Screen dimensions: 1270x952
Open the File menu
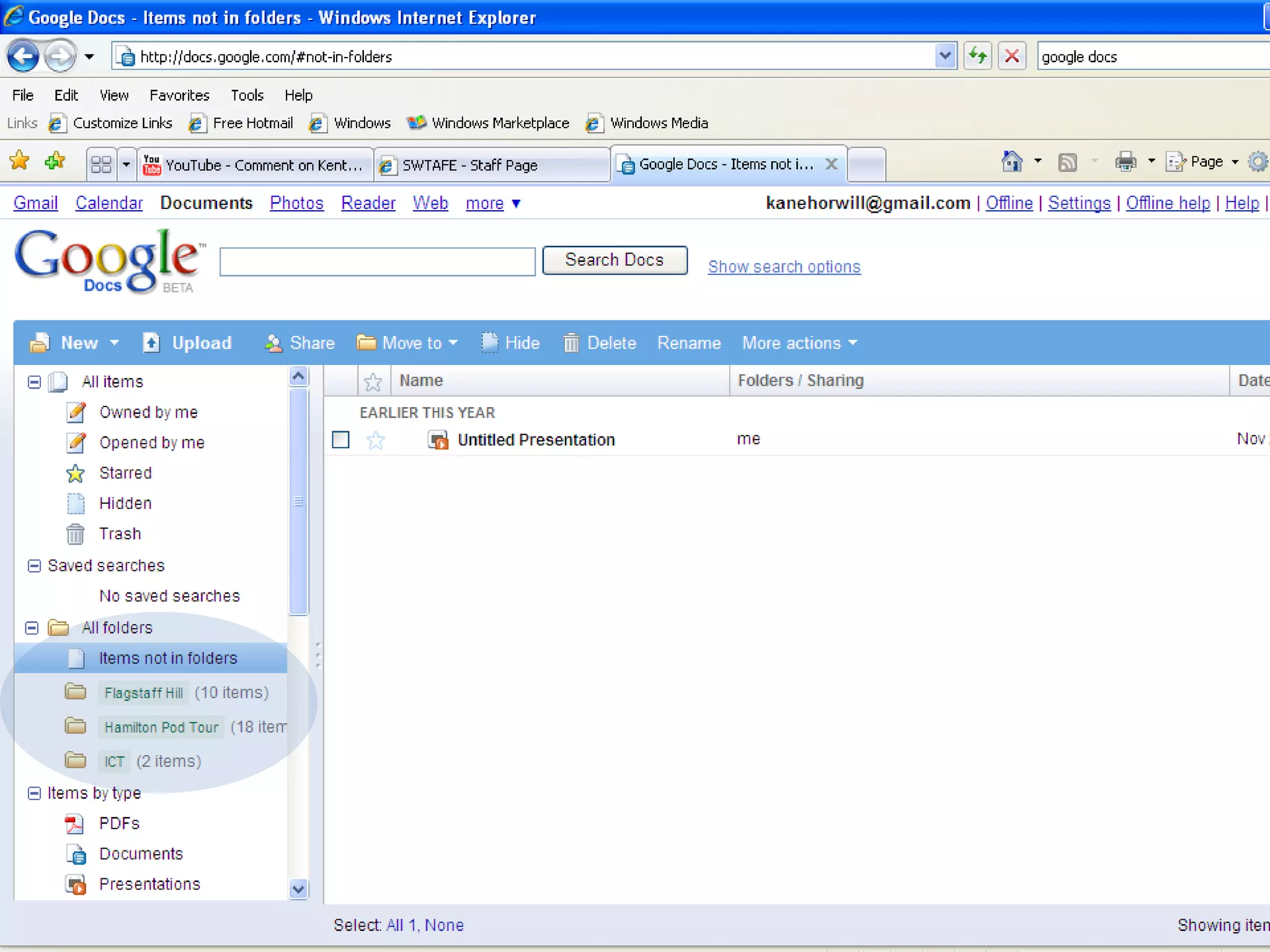pyautogui.click(x=23, y=95)
